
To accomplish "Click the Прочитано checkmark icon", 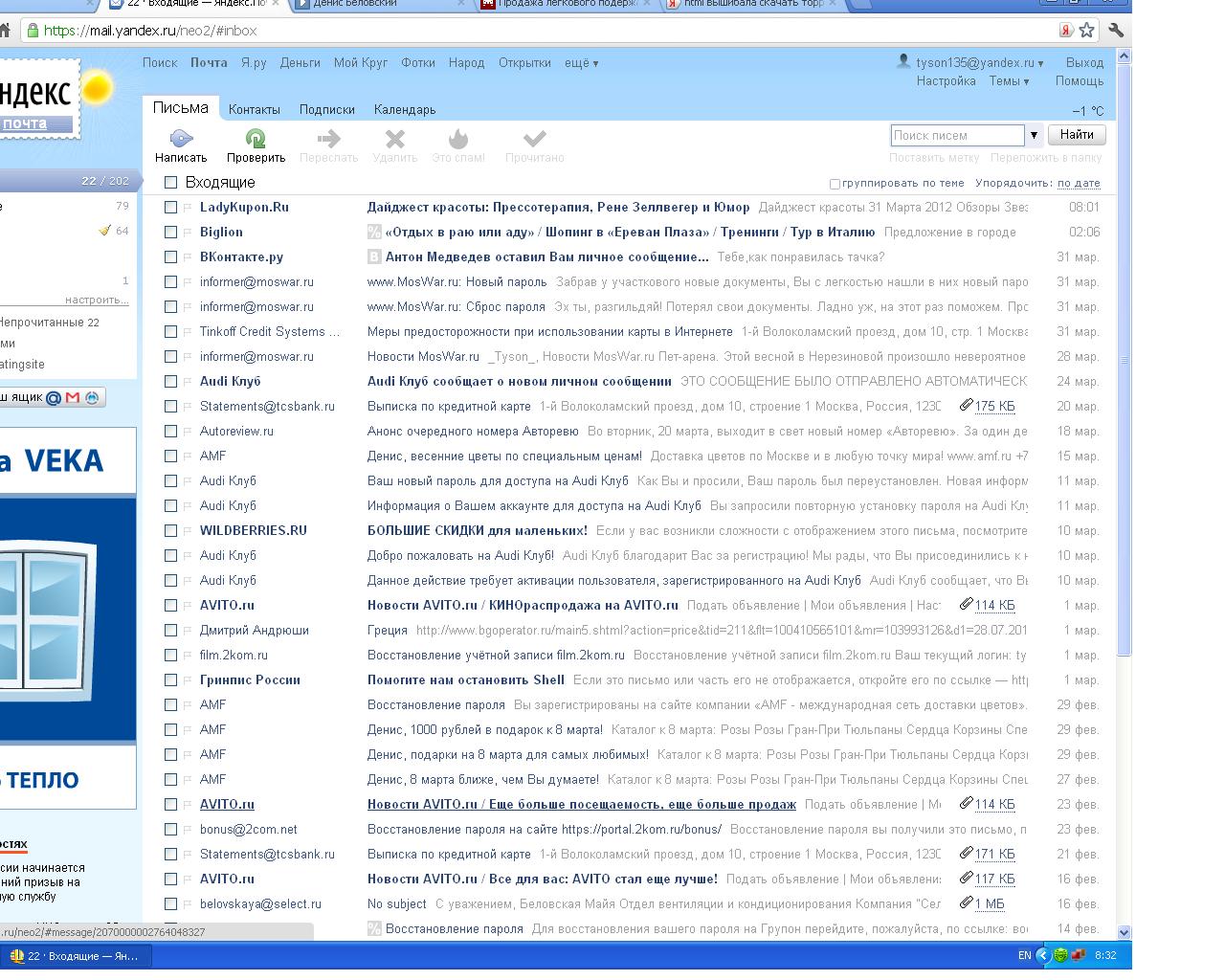I will click(x=535, y=139).
